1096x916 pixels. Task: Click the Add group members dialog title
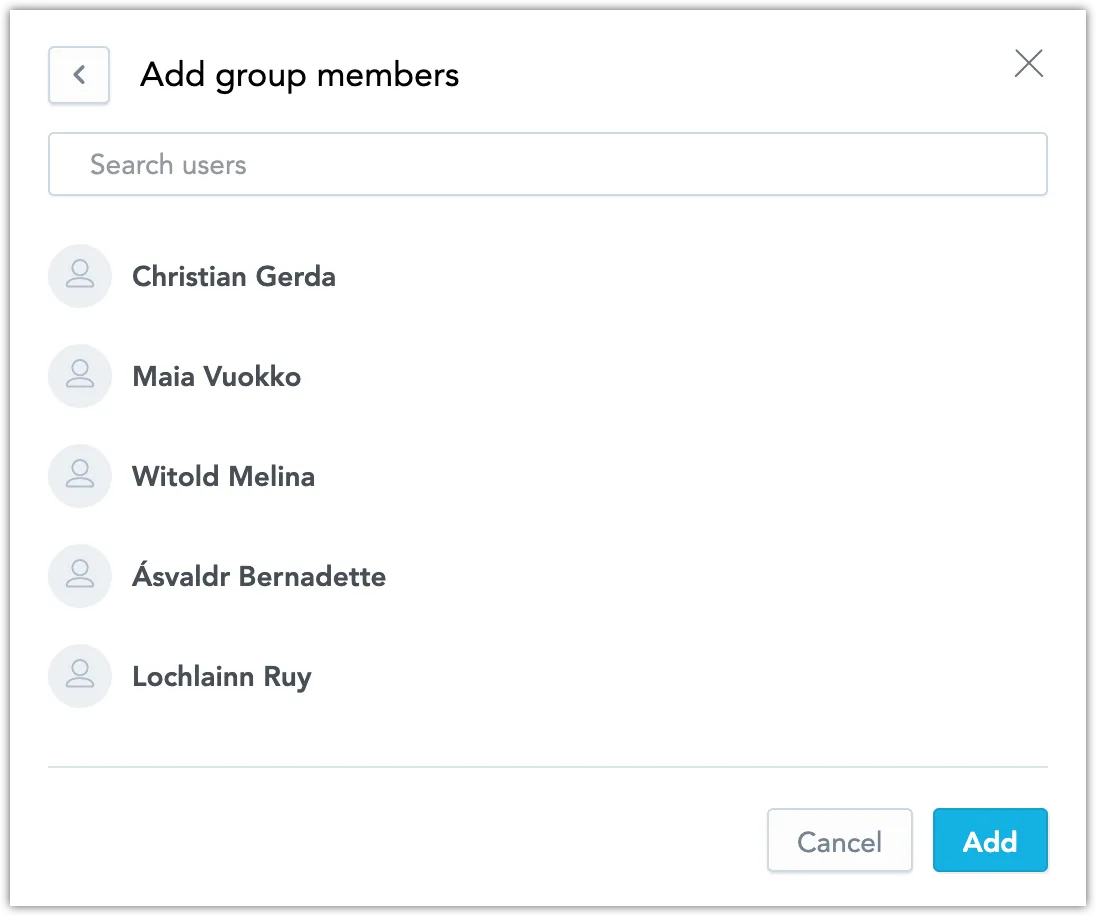[x=298, y=74]
